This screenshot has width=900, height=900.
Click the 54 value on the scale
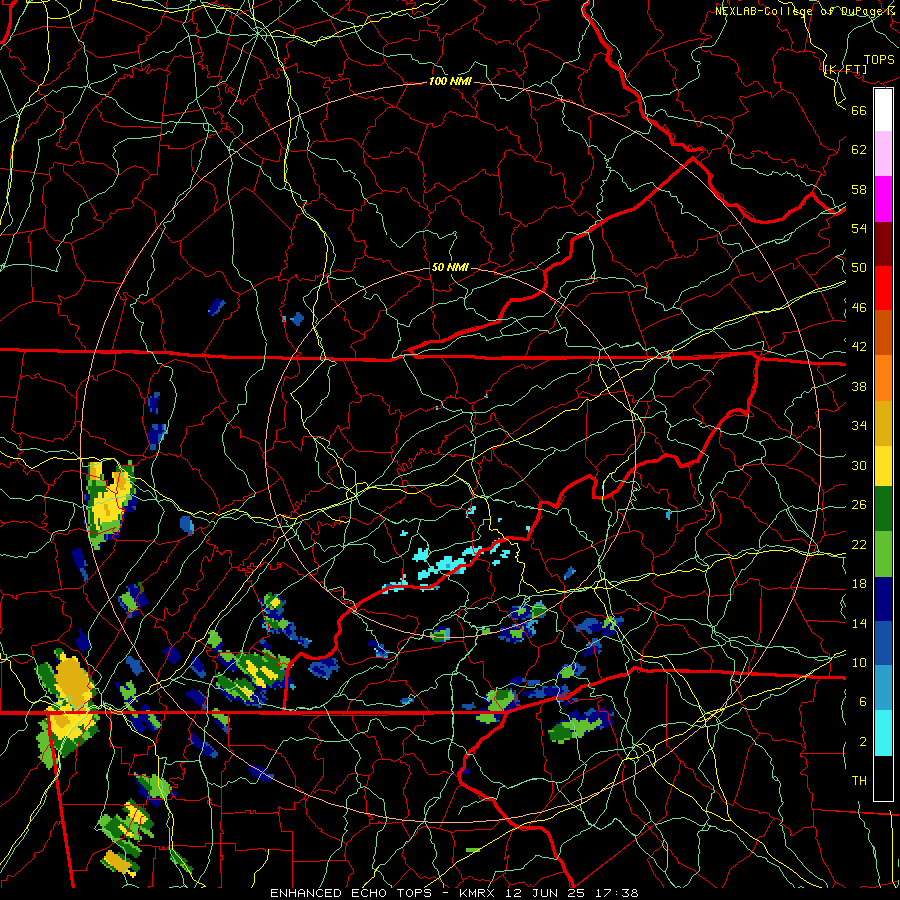859,228
